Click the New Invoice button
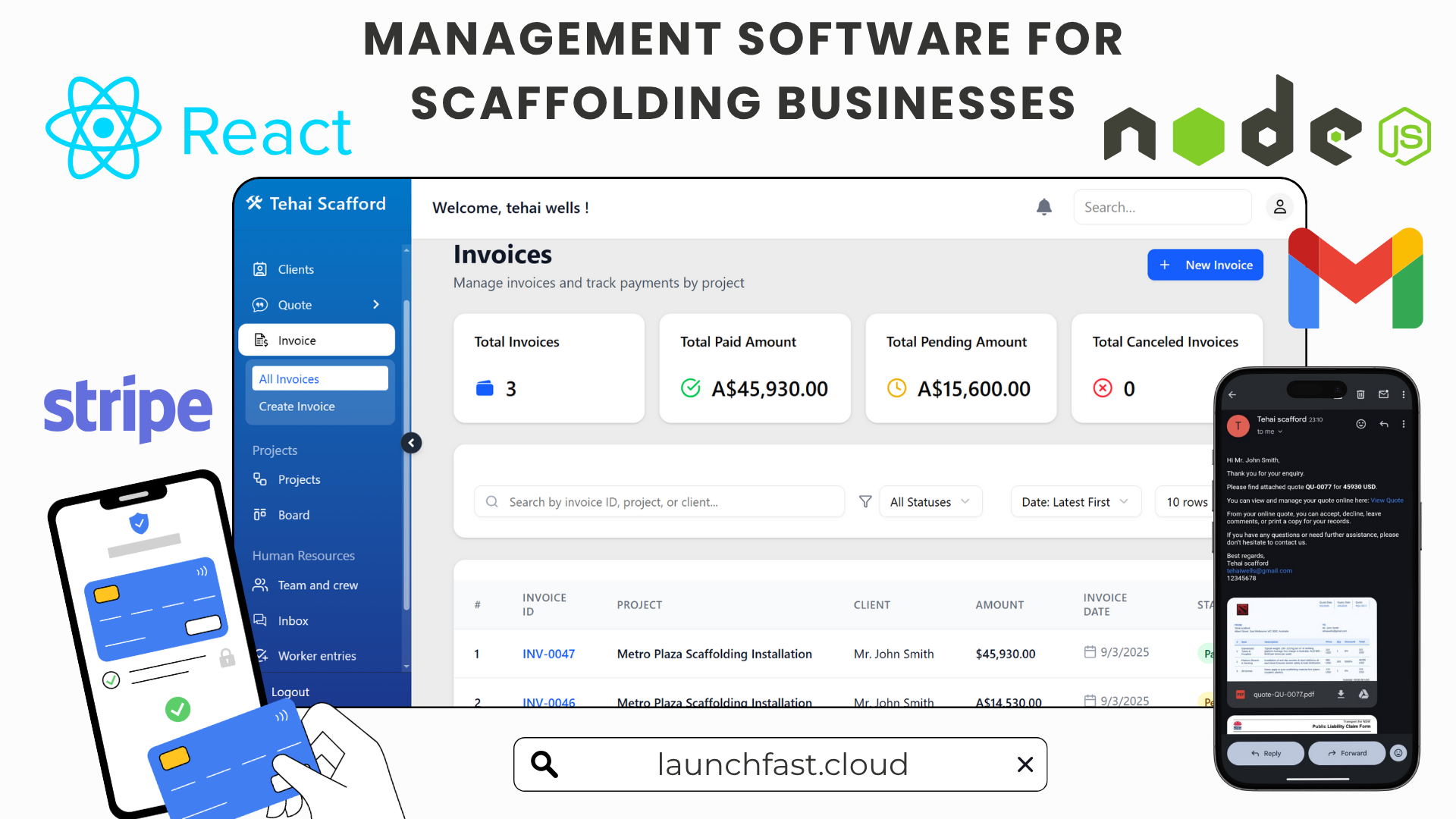 pyautogui.click(x=1205, y=265)
